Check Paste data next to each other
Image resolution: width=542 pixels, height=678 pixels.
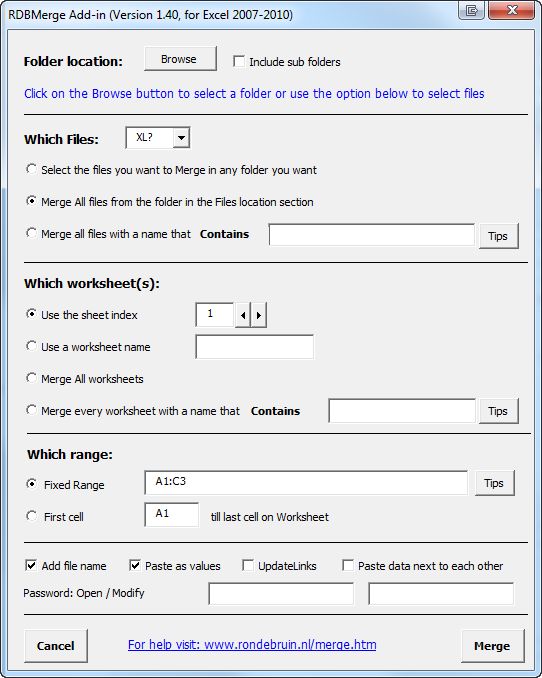tap(348, 565)
